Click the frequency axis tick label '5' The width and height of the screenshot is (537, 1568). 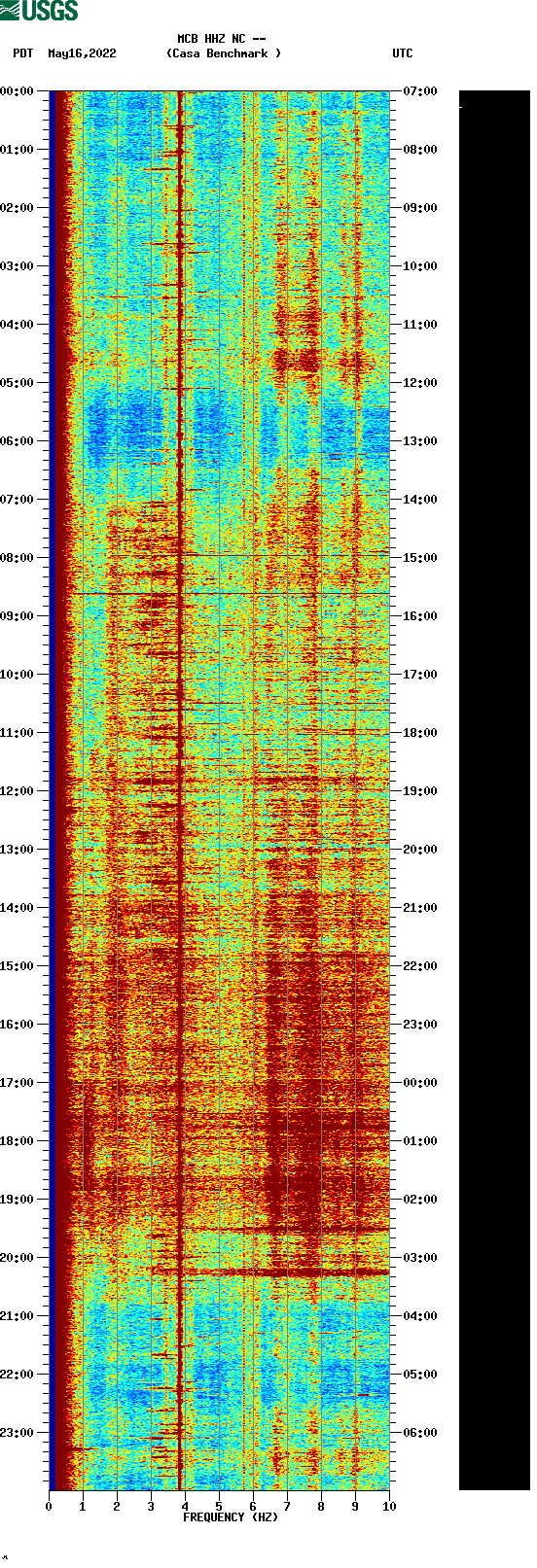click(x=219, y=1507)
